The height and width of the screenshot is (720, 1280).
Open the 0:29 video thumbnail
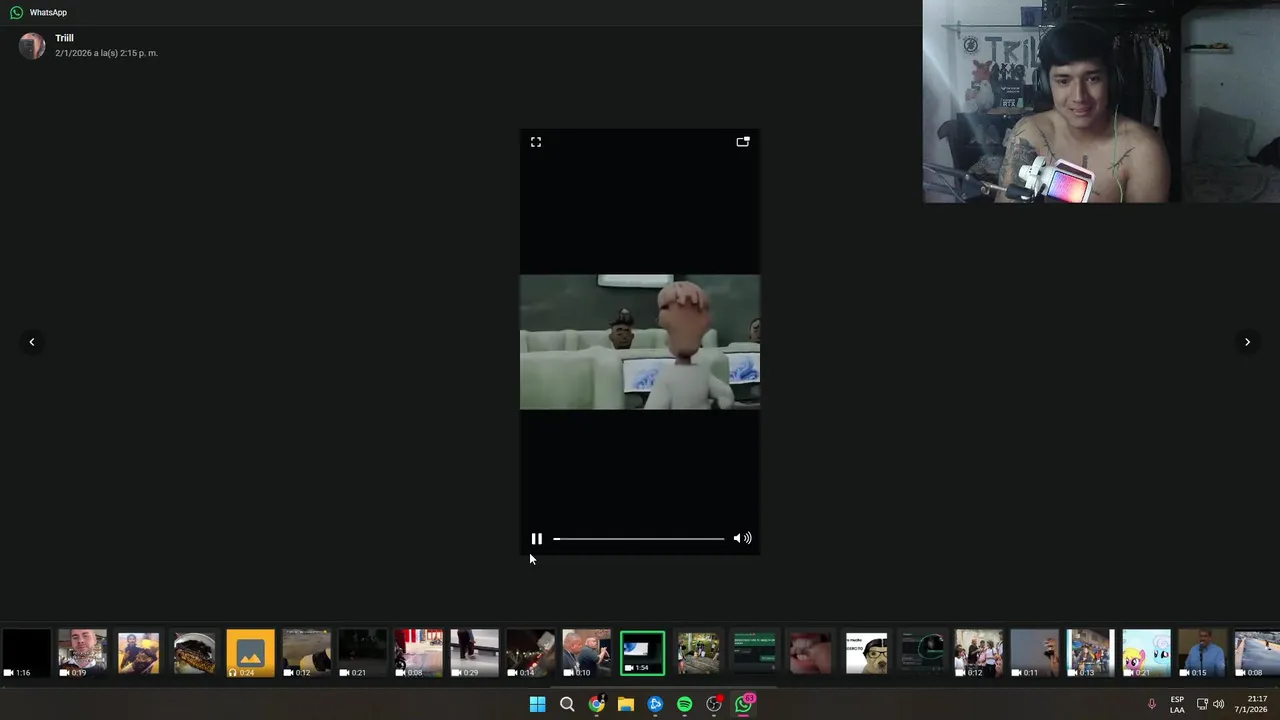pos(474,653)
